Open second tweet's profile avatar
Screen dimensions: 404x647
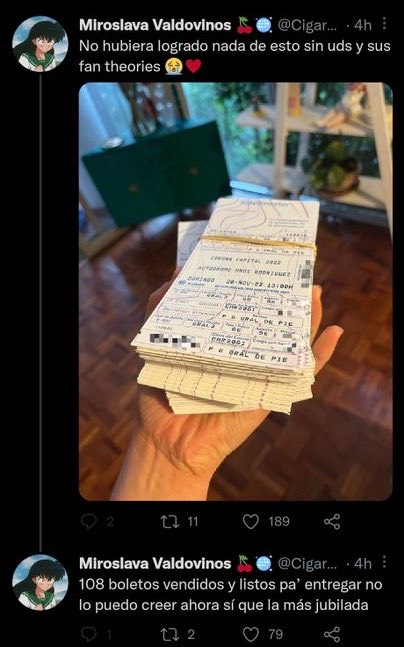pyautogui.click(x=40, y=582)
